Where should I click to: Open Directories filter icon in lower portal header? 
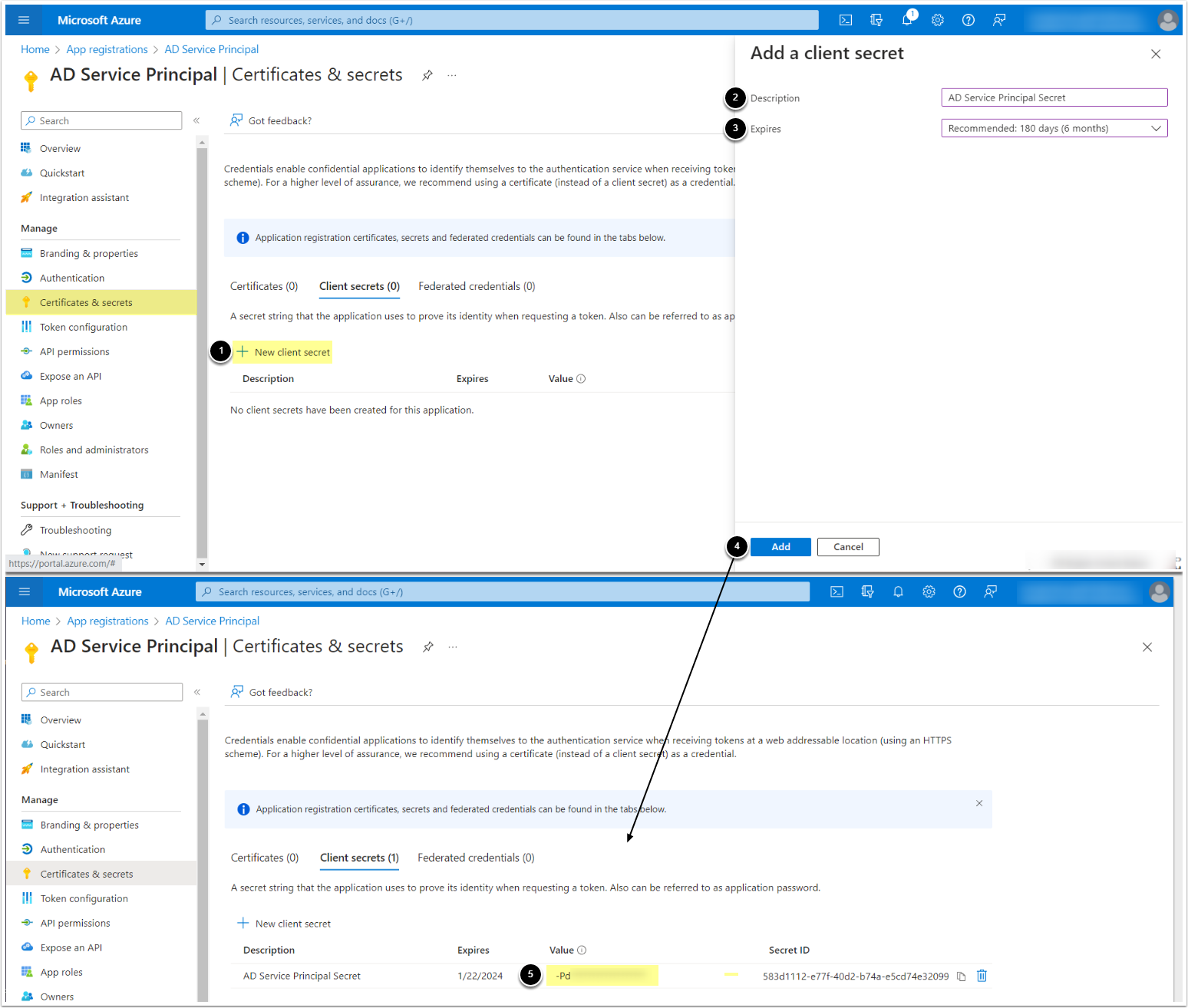pos(868,591)
